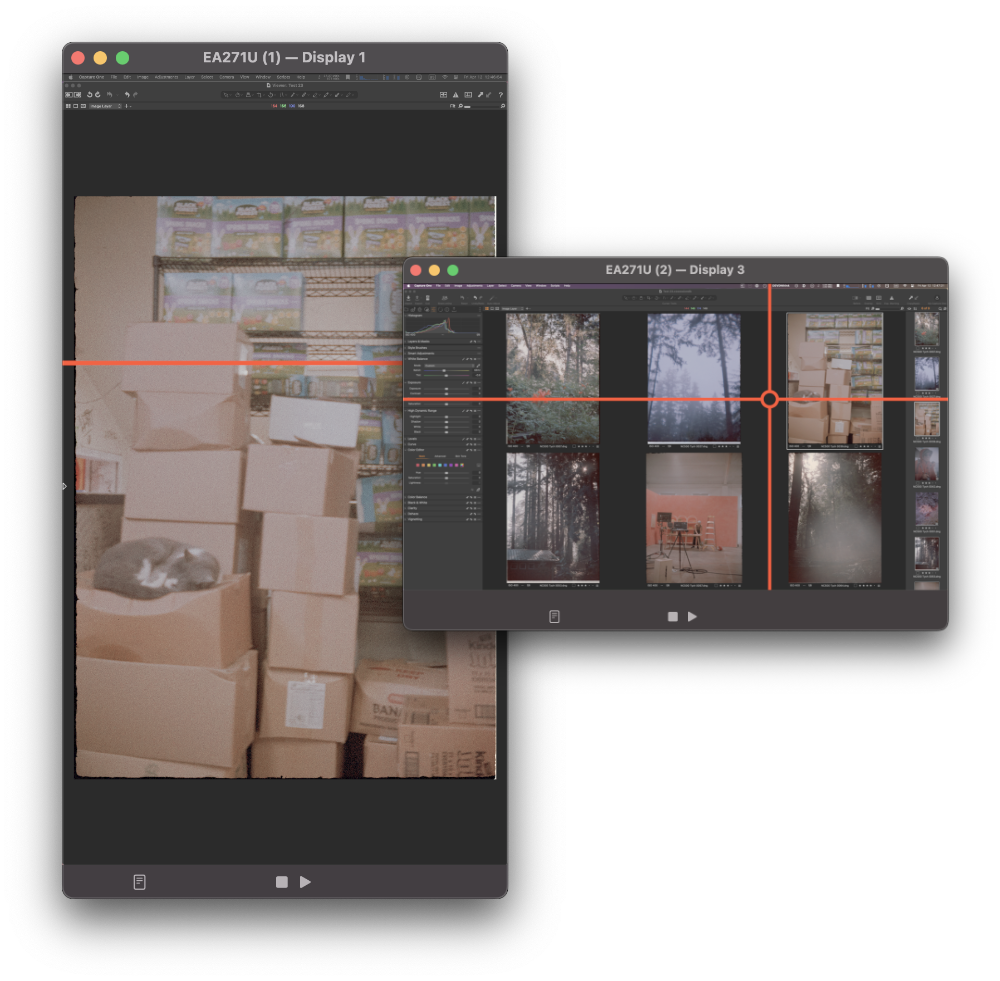Open the File menu in Display 1

(x=114, y=77)
